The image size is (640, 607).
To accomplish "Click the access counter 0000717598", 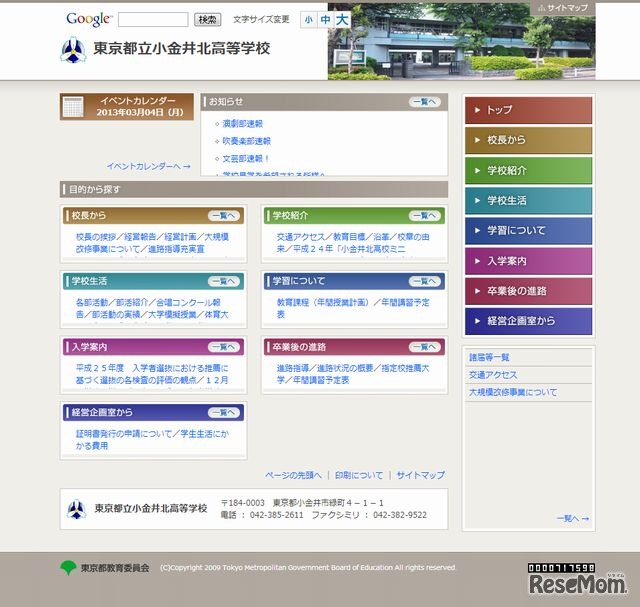I will click(561, 568).
